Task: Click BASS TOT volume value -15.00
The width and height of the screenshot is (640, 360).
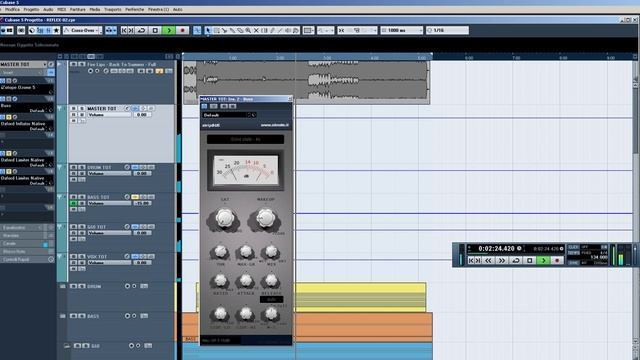Action: [x=142, y=203]
